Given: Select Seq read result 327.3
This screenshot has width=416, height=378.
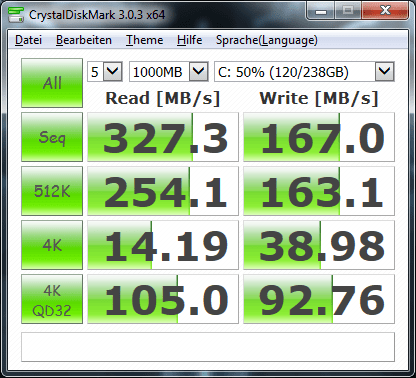Looking at the screenshot, I should [163, 137].
